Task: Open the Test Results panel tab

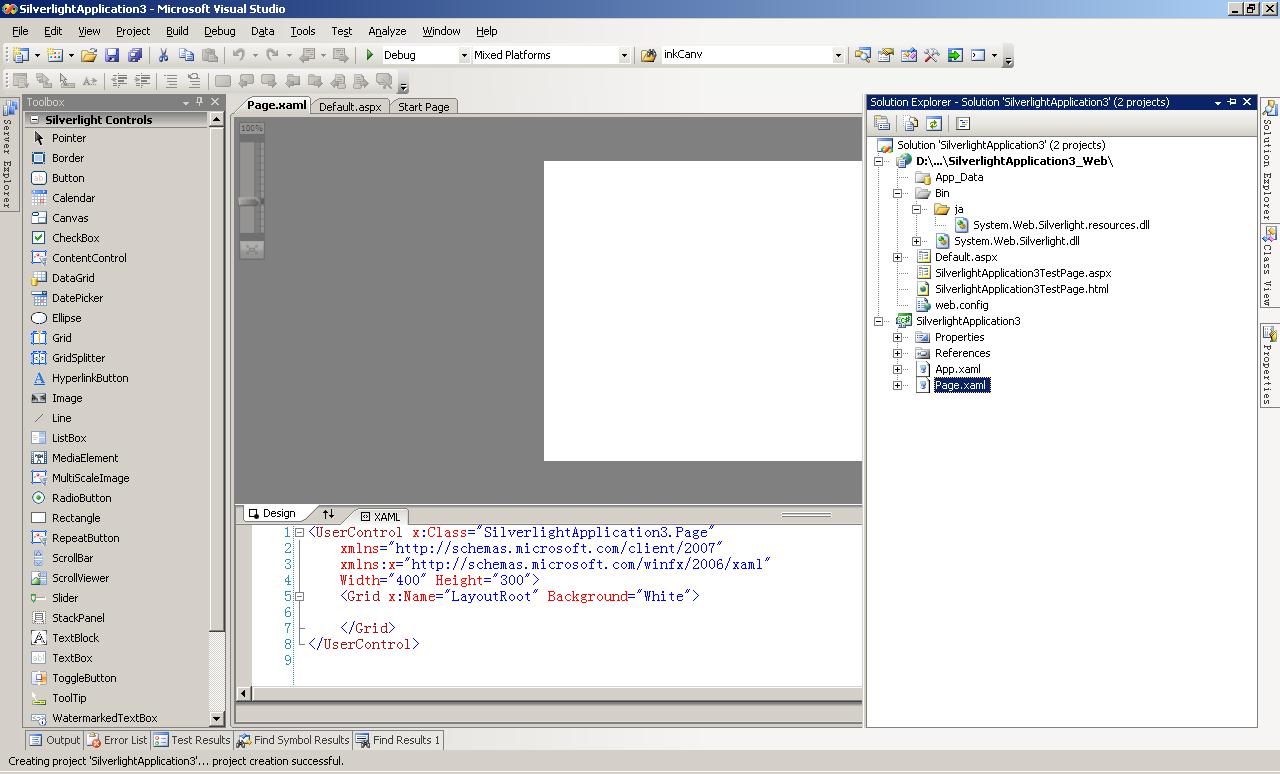Action: [x=192, y=740]
